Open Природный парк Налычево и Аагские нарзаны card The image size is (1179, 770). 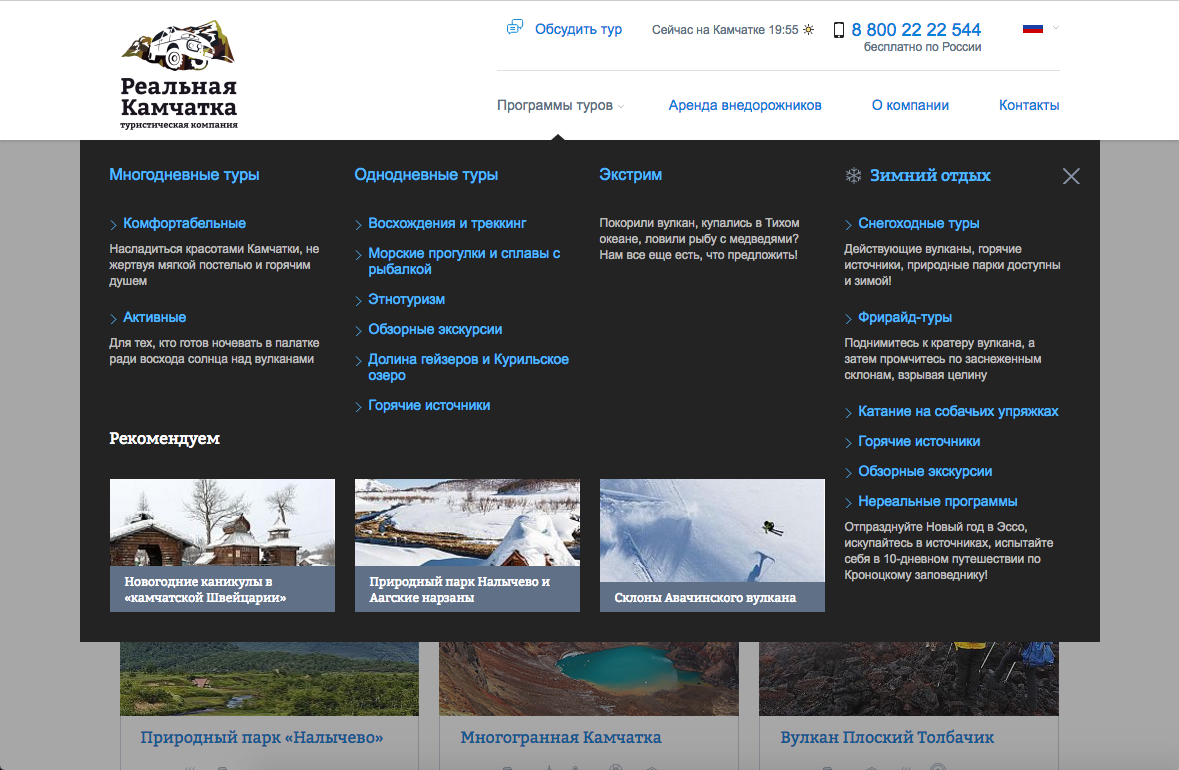tap(467, 545)
